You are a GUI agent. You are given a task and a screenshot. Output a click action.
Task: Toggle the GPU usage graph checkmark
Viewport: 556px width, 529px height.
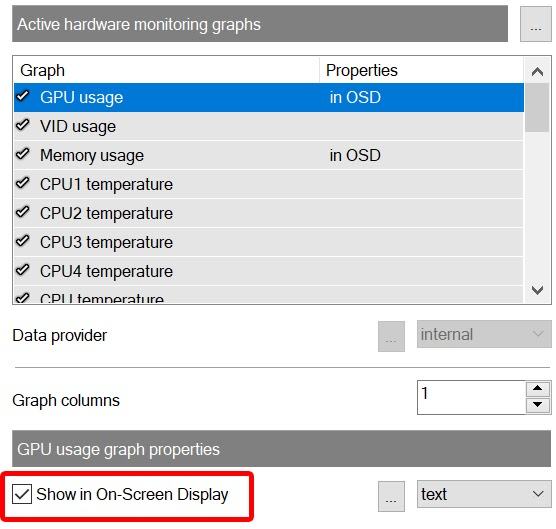23,96
